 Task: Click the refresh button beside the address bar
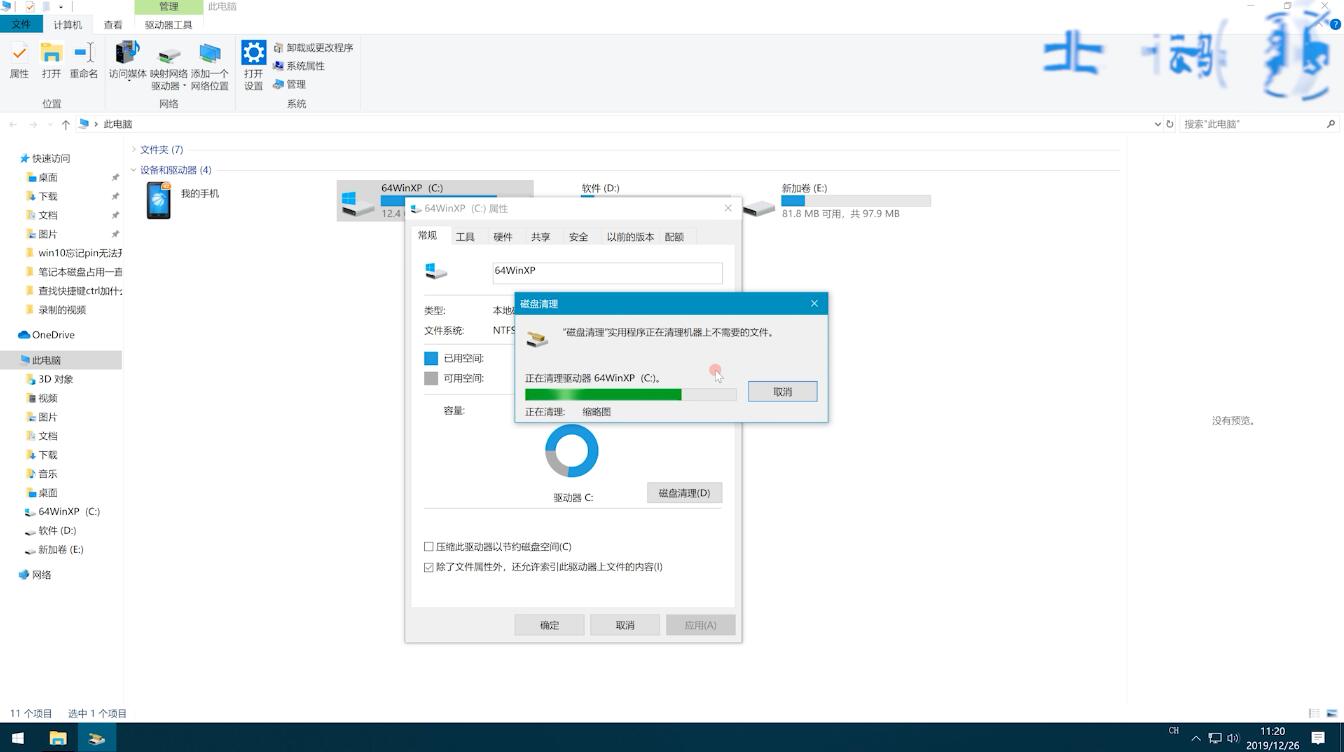tap(1170, 124)
